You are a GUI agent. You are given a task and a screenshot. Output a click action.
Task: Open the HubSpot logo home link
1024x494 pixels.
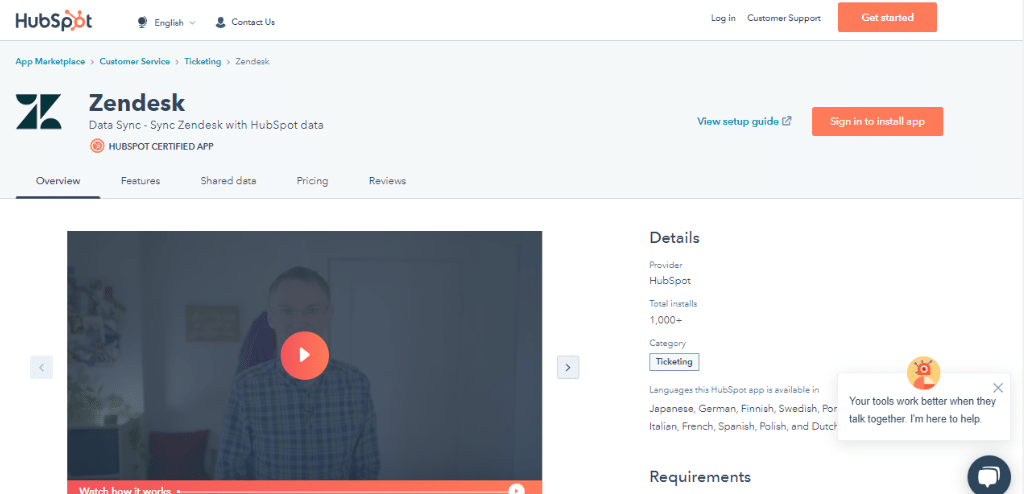(x=54, y=20)
